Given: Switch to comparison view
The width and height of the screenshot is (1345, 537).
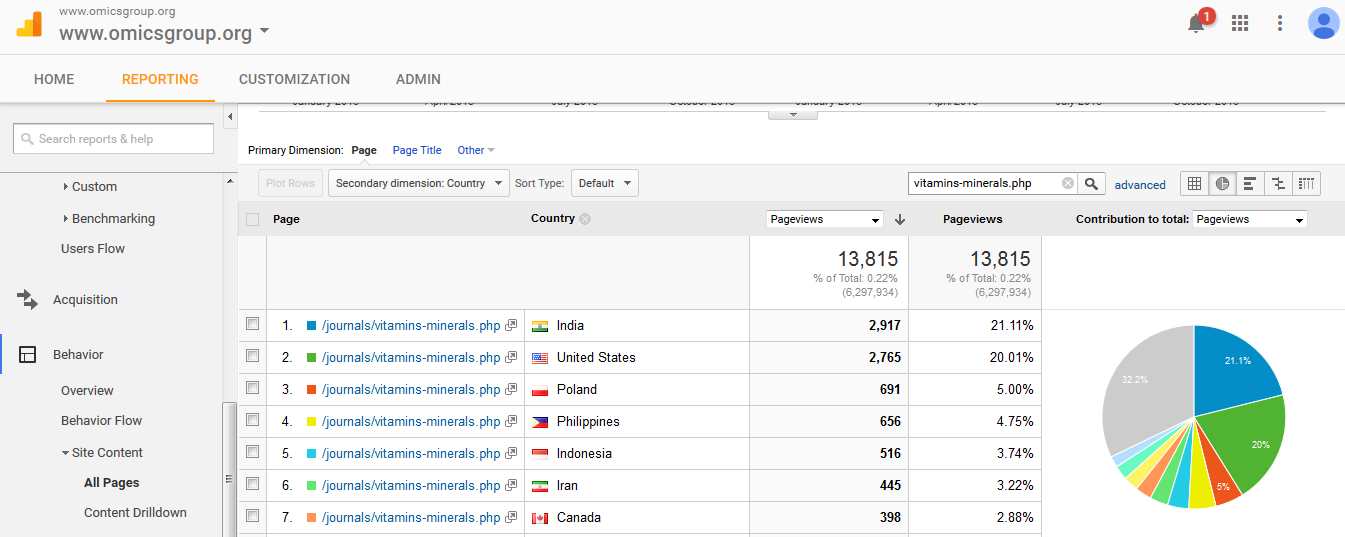Looking at the screenshot, I should point(1278,183).
